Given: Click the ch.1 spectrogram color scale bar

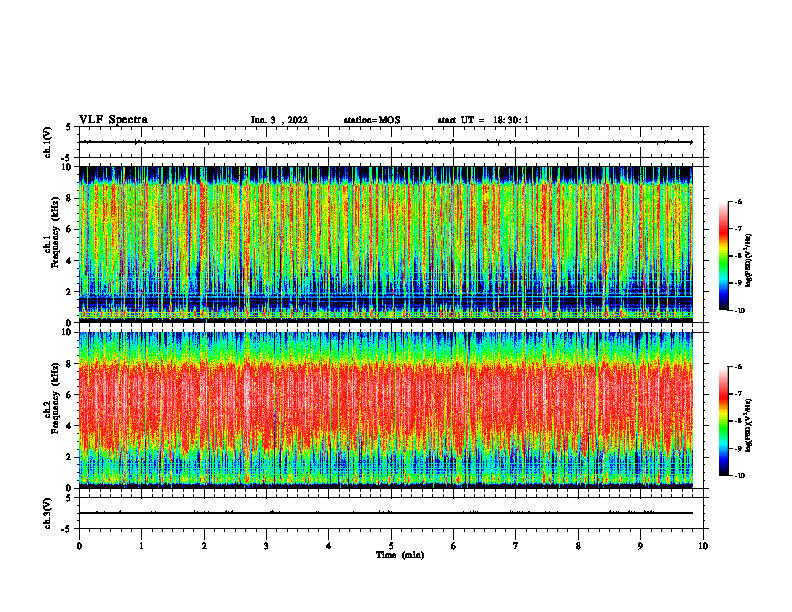Looking at the screenshot, I should (x=723, y=256).
